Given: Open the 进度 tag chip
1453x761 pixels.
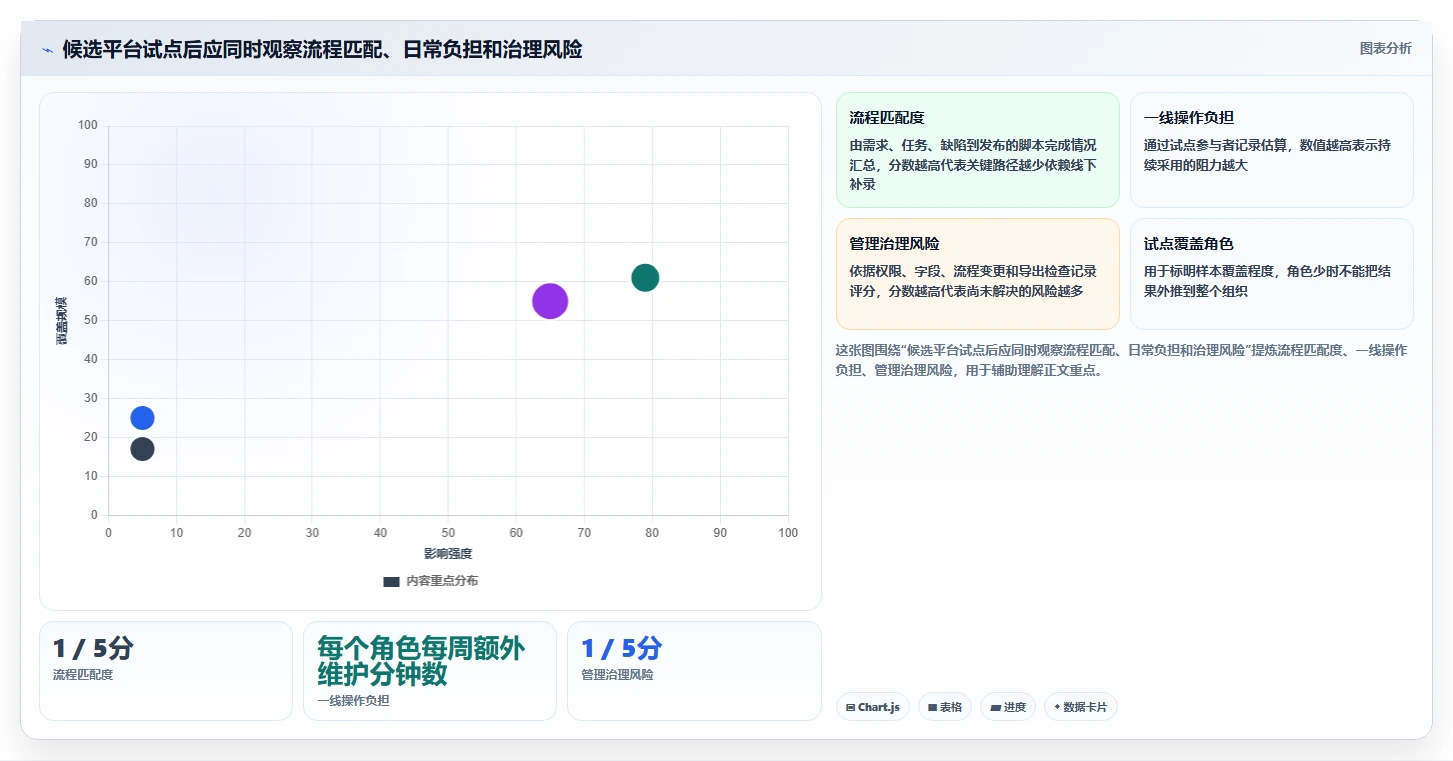Looking at the screenshot, I should pyautogui.click(x=1008, y=707).
